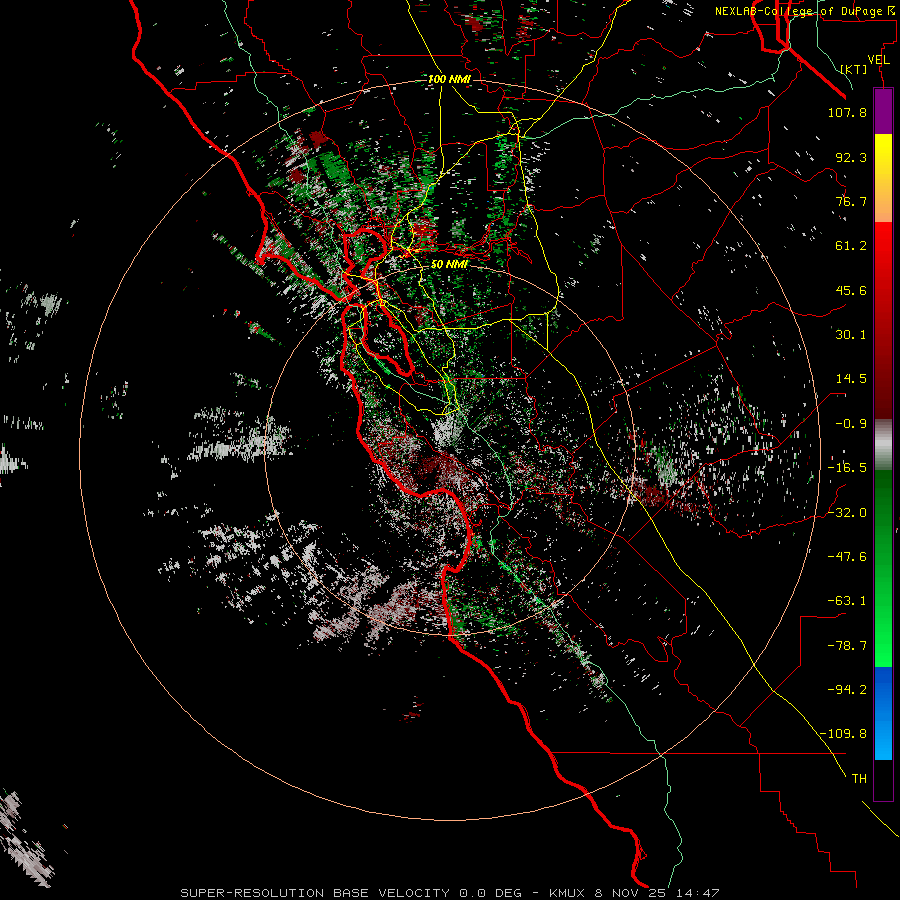Viewport: 900px width, 900px height.
Task: Select the 45.6 velocity scale value
Action: pos(851,290)
